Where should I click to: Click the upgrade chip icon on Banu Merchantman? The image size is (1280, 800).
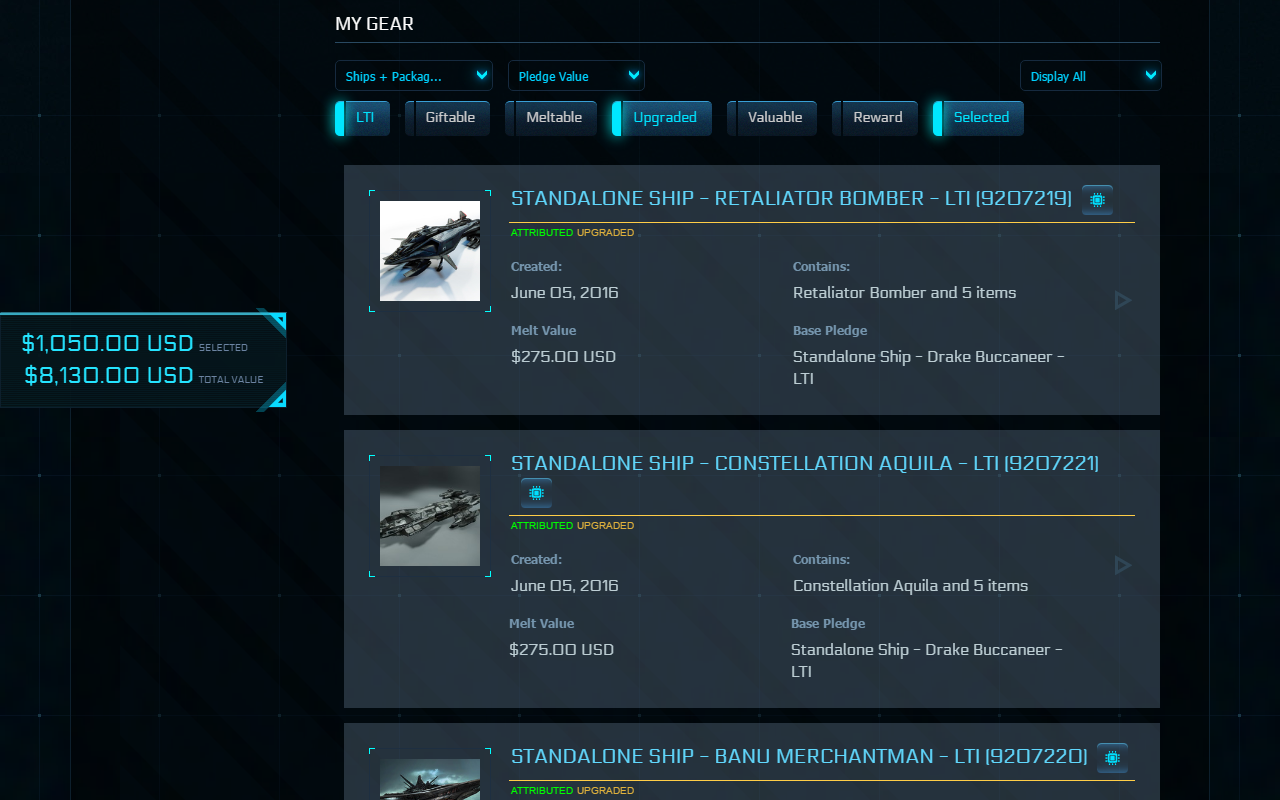pyautogui.click(x=1112, y=757)
